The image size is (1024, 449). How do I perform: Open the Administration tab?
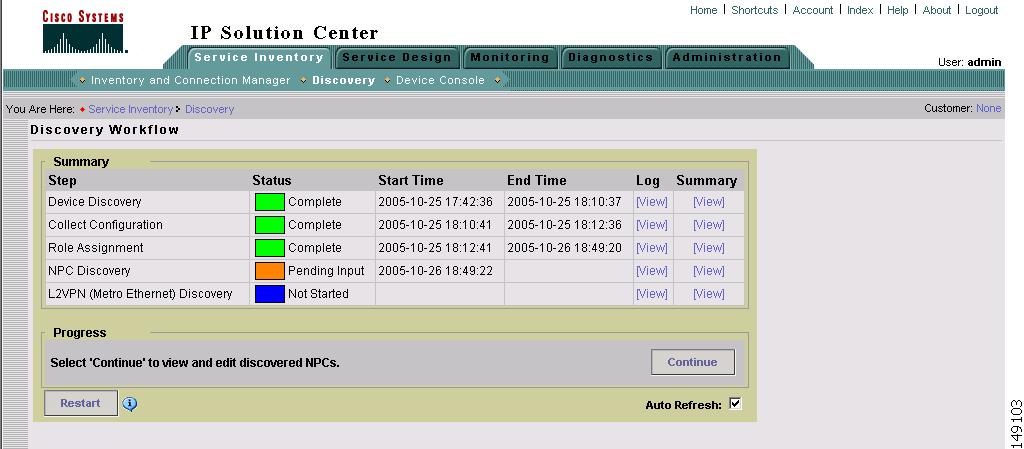point(727,57)
